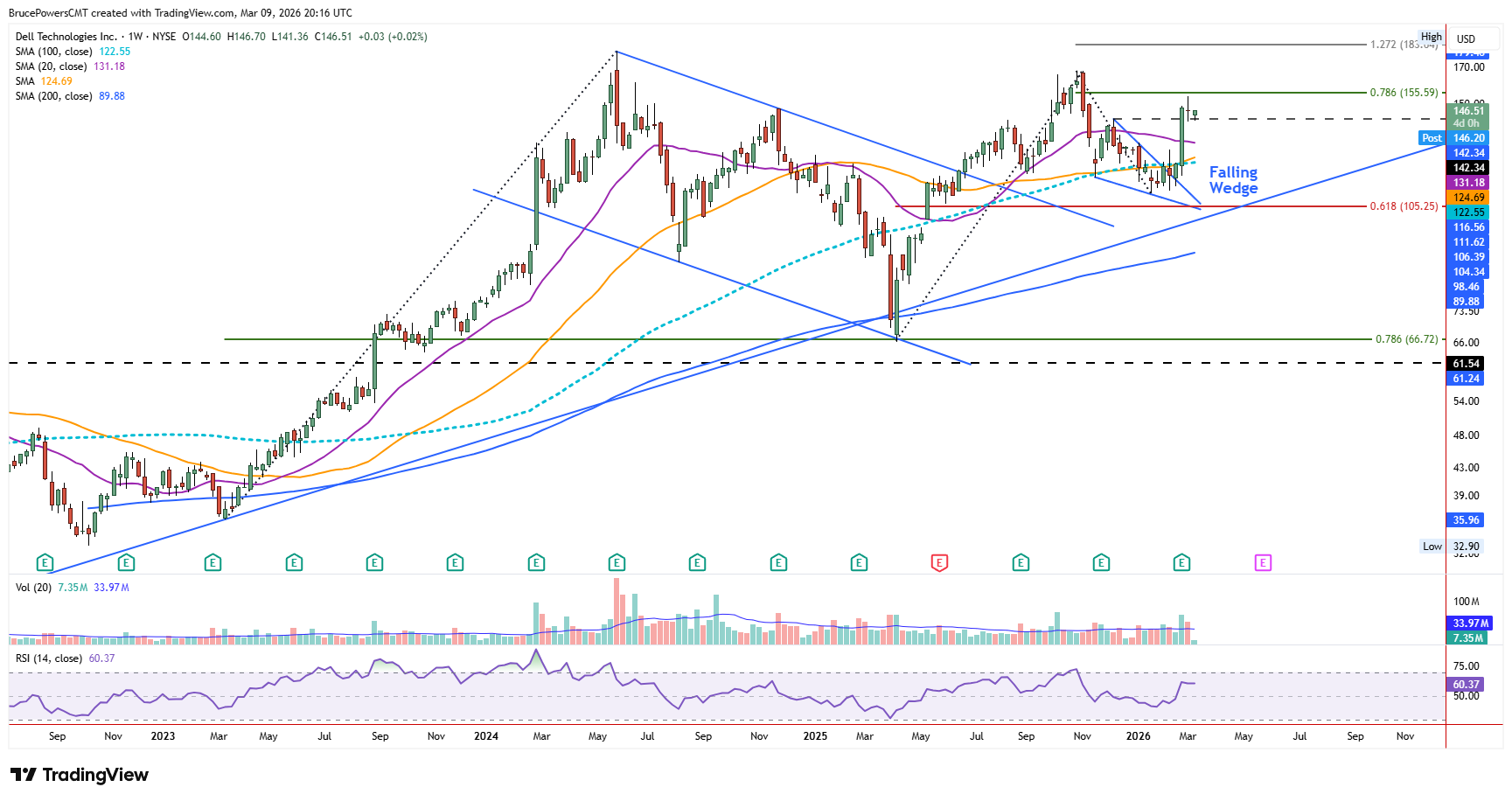Click earnings marker above Mar 2024 label

[536, 563]
